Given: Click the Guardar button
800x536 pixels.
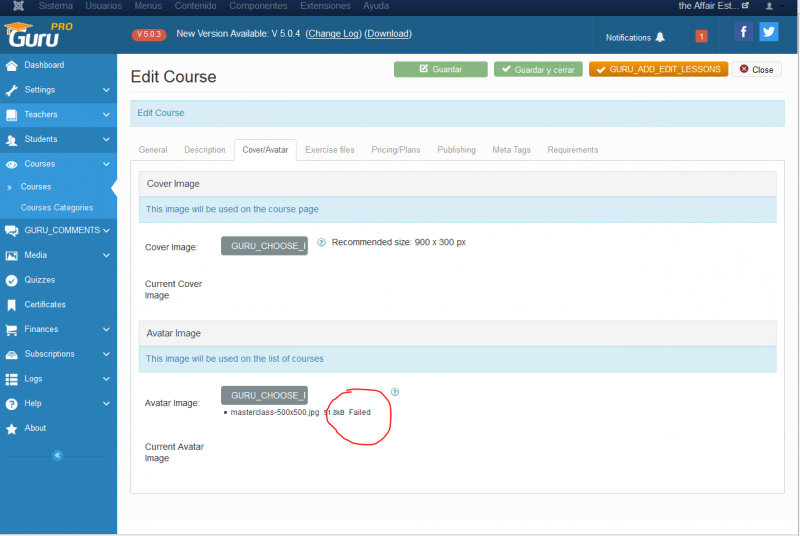Looking at the screenshot, I should (x=440, y=69).
